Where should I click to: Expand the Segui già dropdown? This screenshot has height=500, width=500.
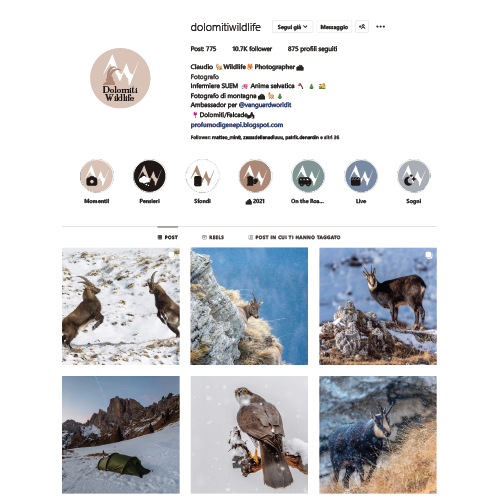[292, 27]
